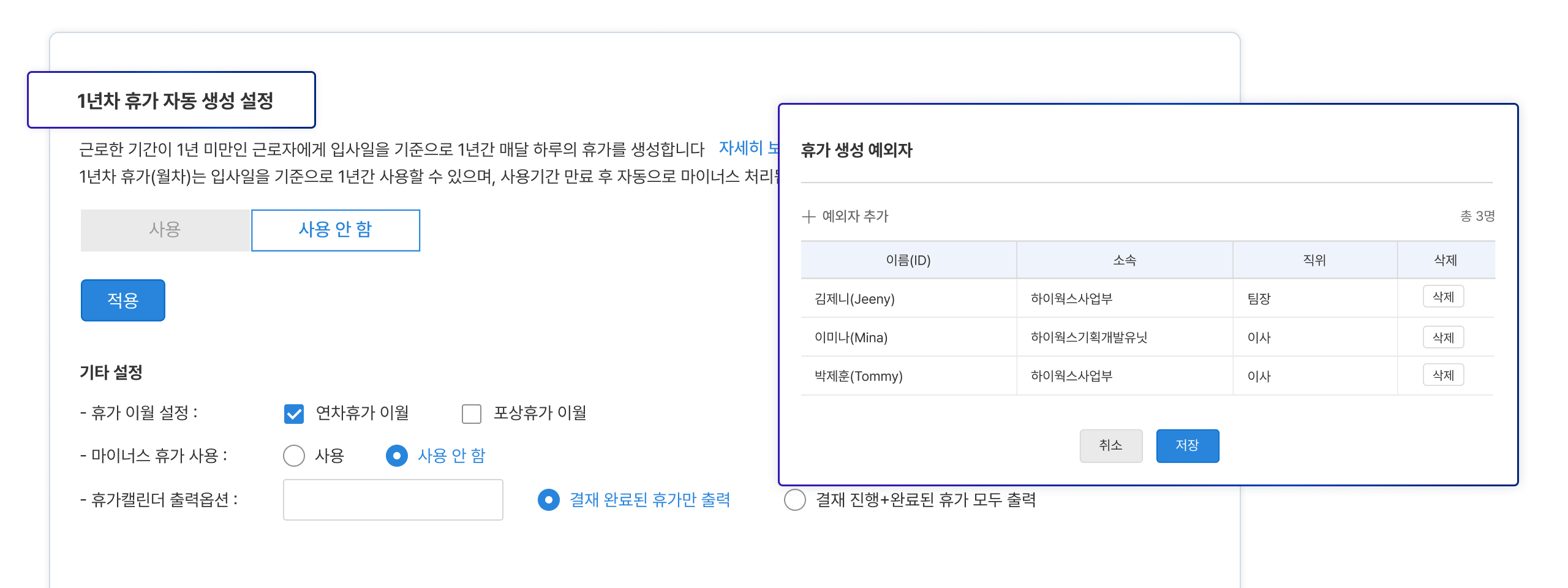Keep 사용 안 함 selected for minus leave
The height and width of the screenshot is (588, 1568).
click(398, 455)
